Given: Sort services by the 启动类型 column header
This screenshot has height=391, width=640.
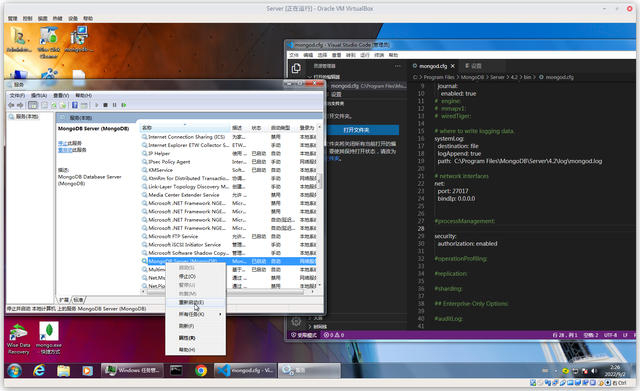Looking at the screenshot, I should 283,128.
